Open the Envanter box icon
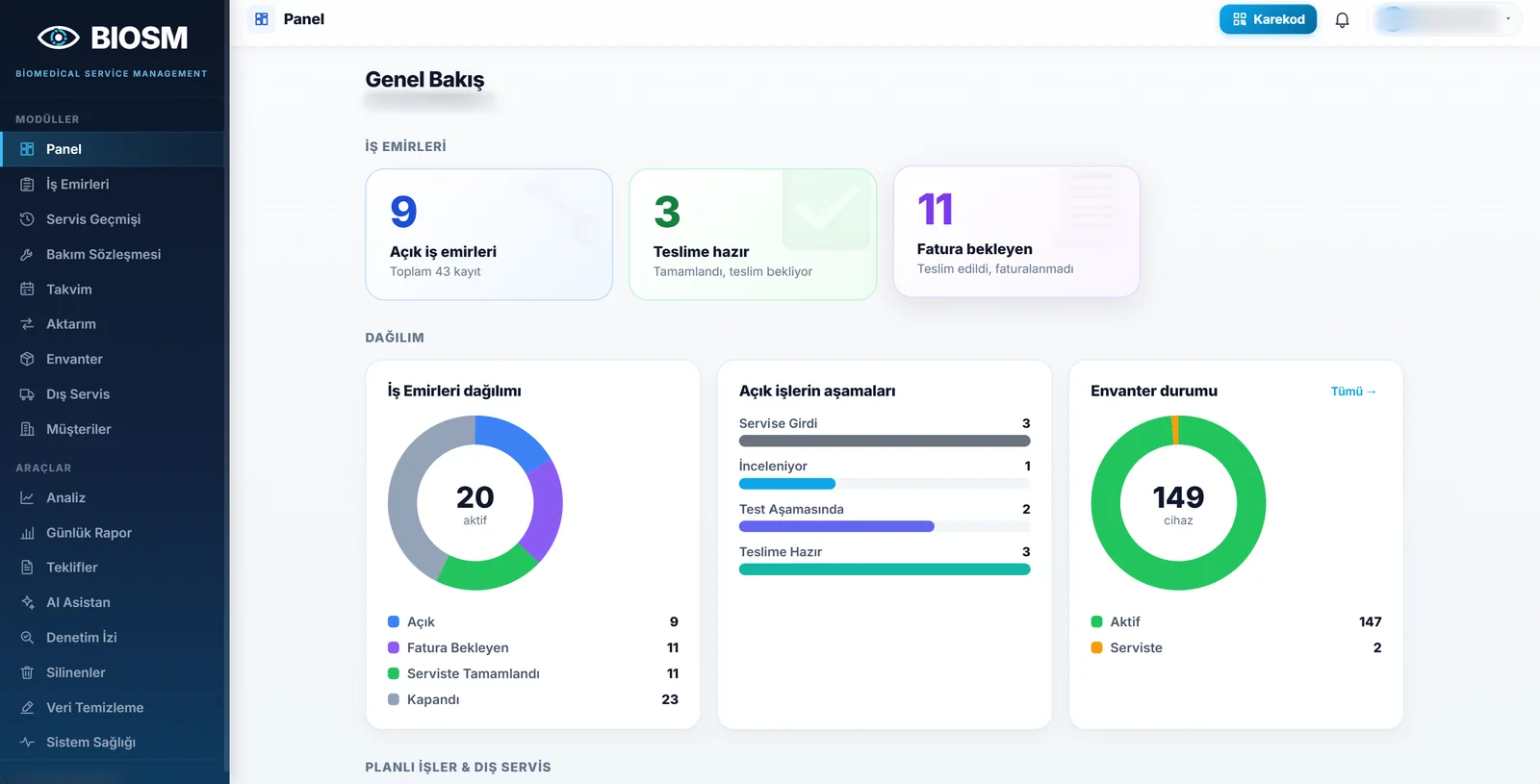Screen dimensions: 1540x784 click(x=27, y=359)
